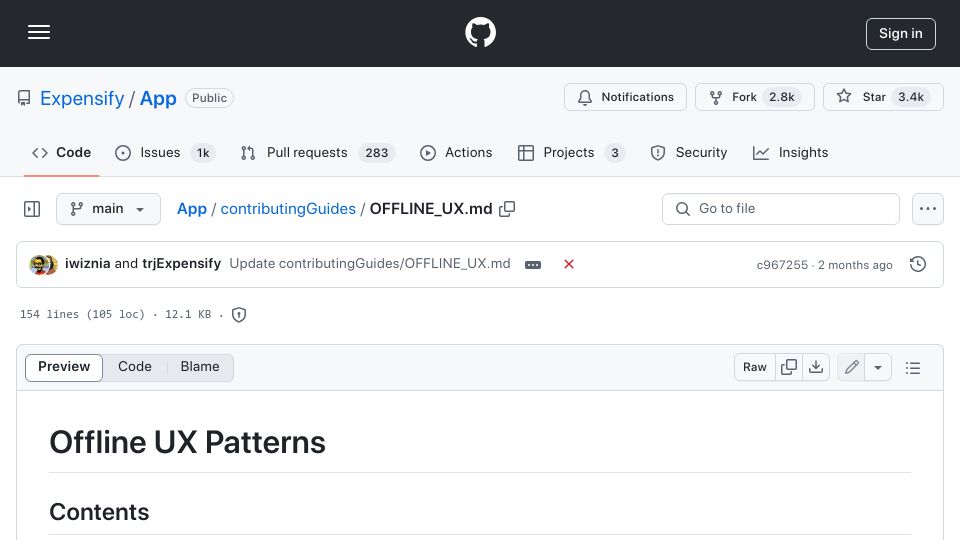Open the commit message Update contributingGuides/OFFLINE_UX.md

pos(370,263)
